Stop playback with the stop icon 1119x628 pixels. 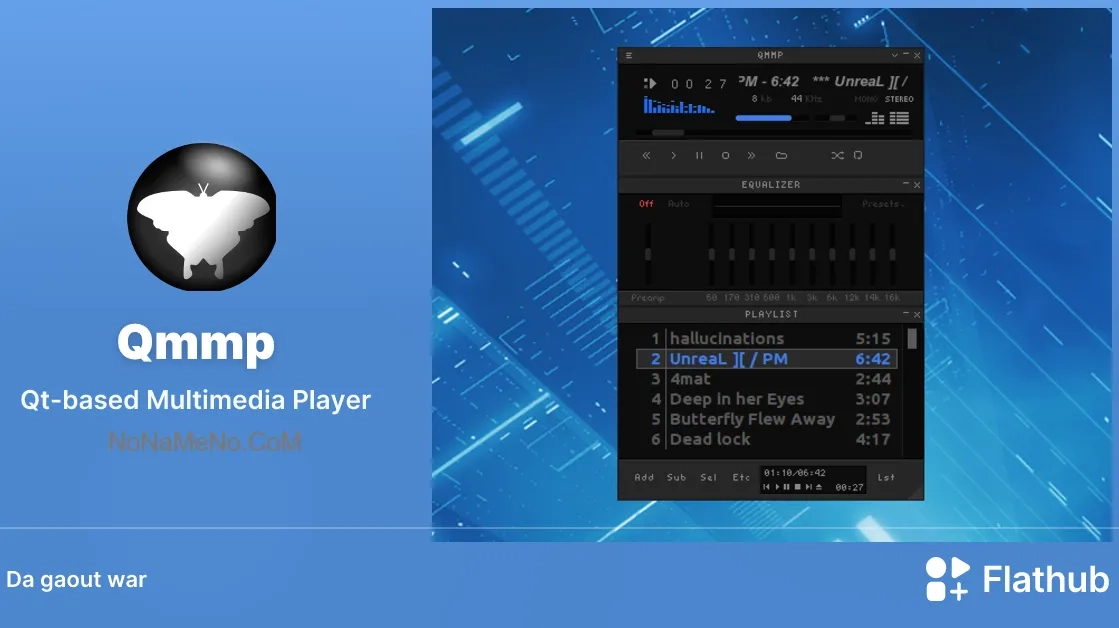(x=726, y=156)
